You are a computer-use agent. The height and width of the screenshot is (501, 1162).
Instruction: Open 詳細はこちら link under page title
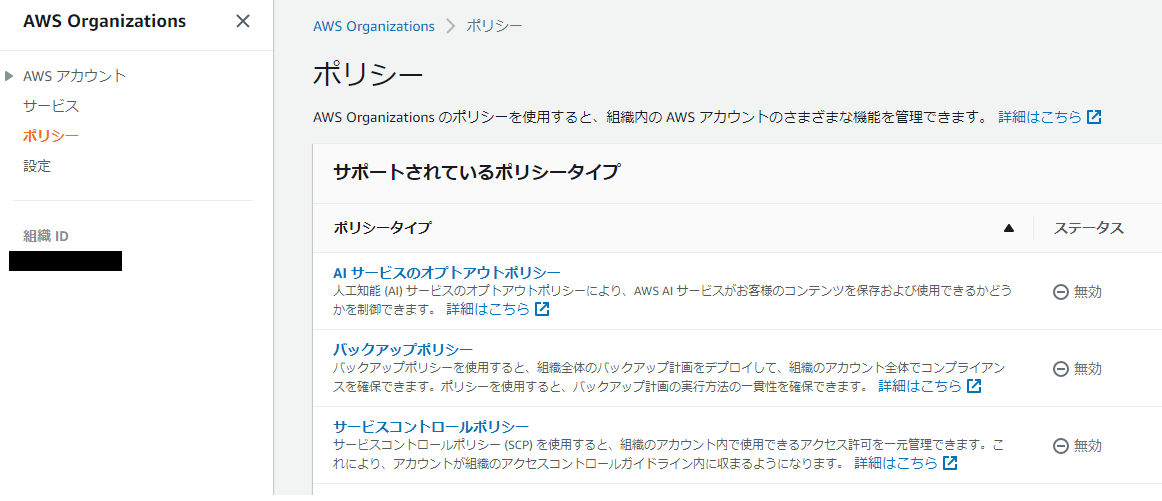(x=1040, y=117)
